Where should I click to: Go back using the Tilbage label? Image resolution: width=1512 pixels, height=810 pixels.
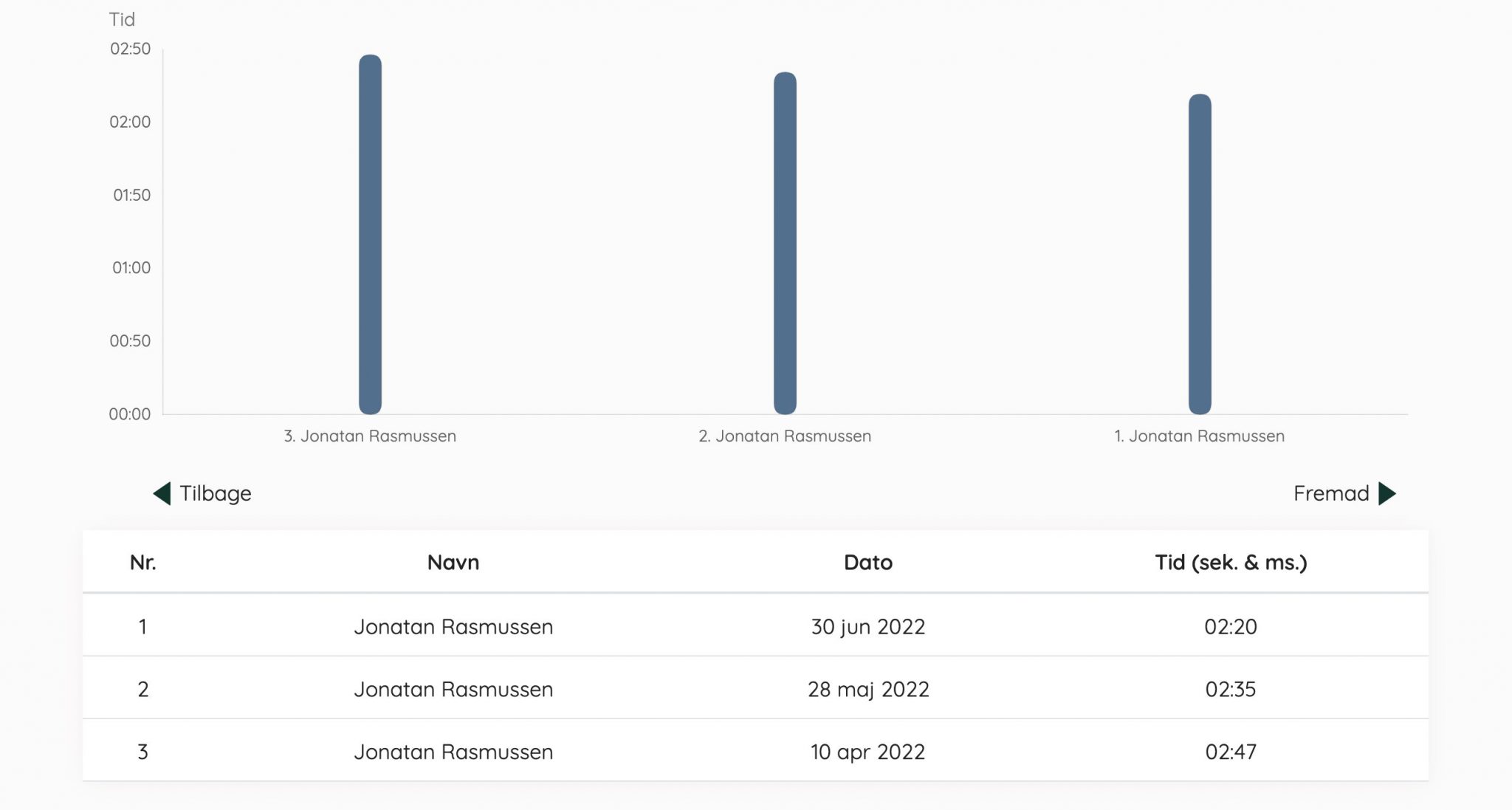coord(216,493)
